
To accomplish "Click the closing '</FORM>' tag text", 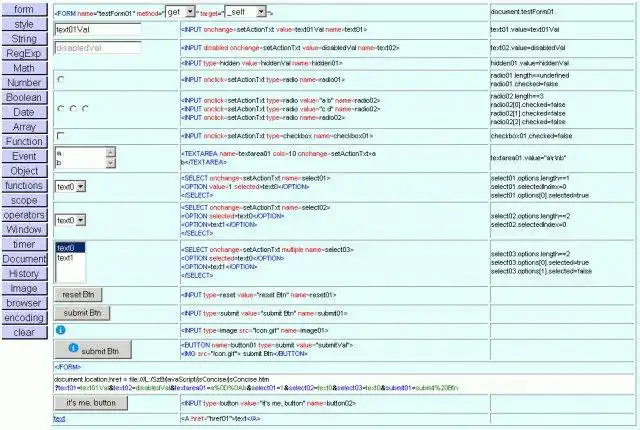I will point(68,367).
